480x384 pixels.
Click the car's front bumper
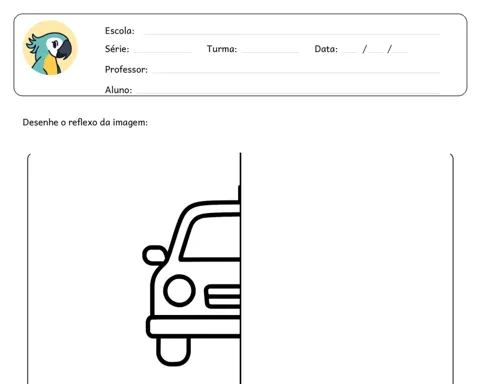[193, 327]
